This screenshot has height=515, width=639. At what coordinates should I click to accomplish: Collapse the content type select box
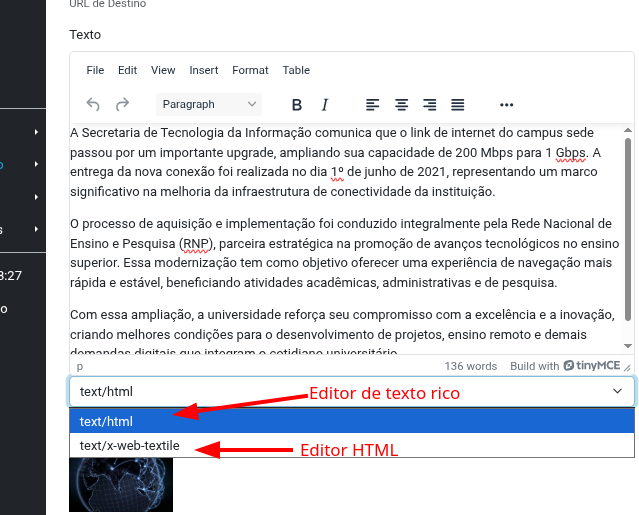pos(352,392)
